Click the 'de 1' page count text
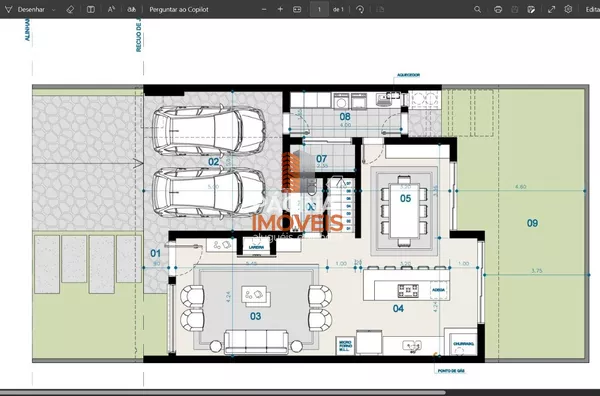 click(x=338, y=10)
